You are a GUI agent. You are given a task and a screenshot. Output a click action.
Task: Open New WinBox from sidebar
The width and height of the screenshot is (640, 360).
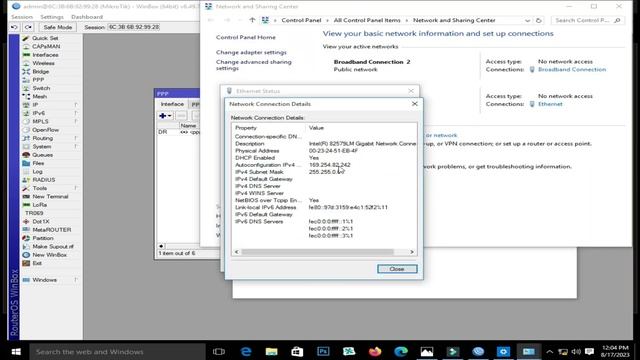pos(49,255)
